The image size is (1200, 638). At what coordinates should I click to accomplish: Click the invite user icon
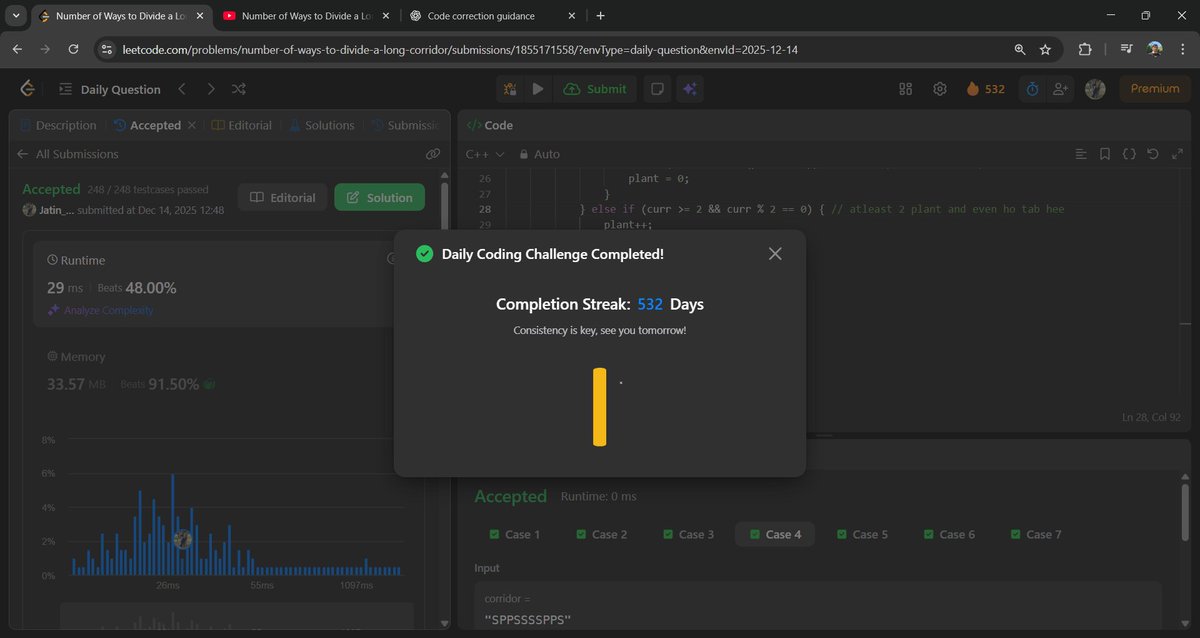click(x=1060, y=89)
